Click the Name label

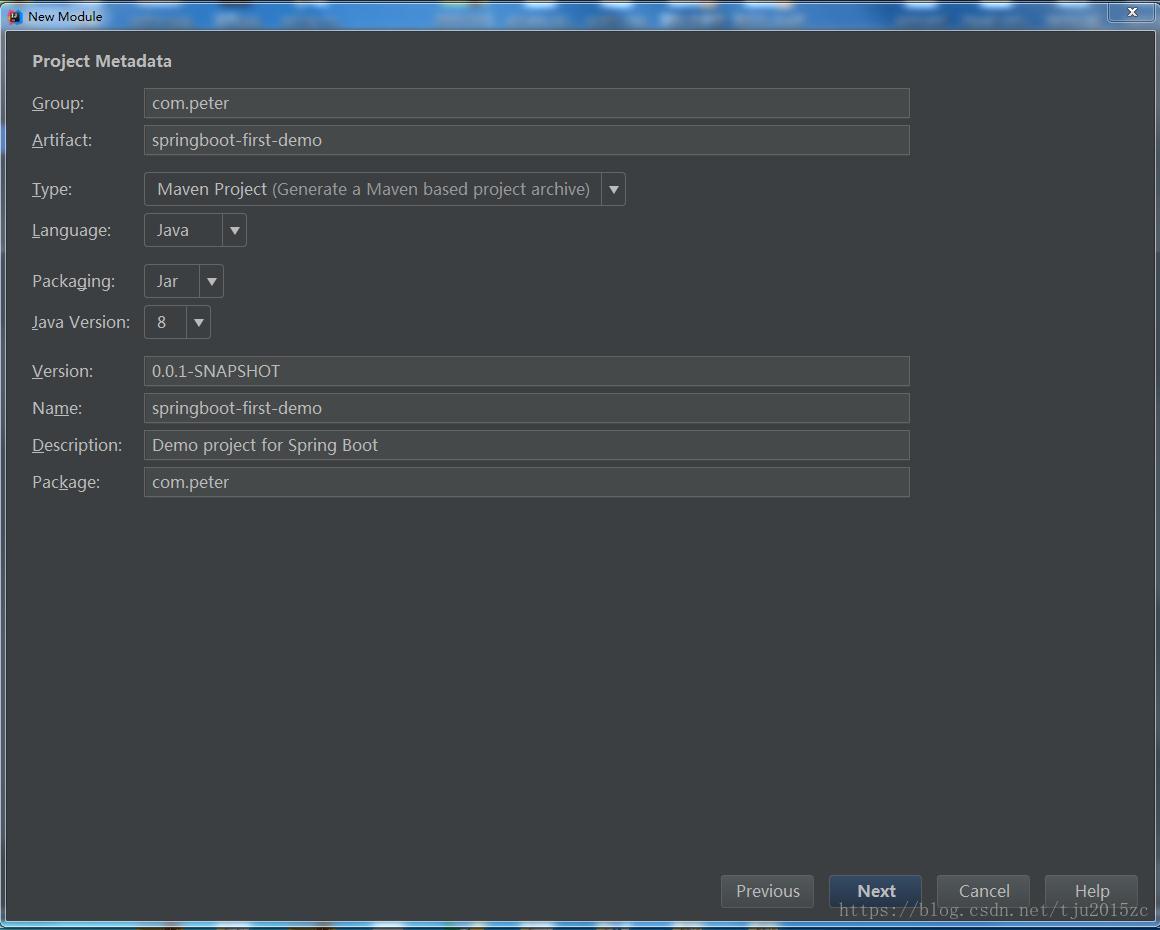(x=57, y=408)
